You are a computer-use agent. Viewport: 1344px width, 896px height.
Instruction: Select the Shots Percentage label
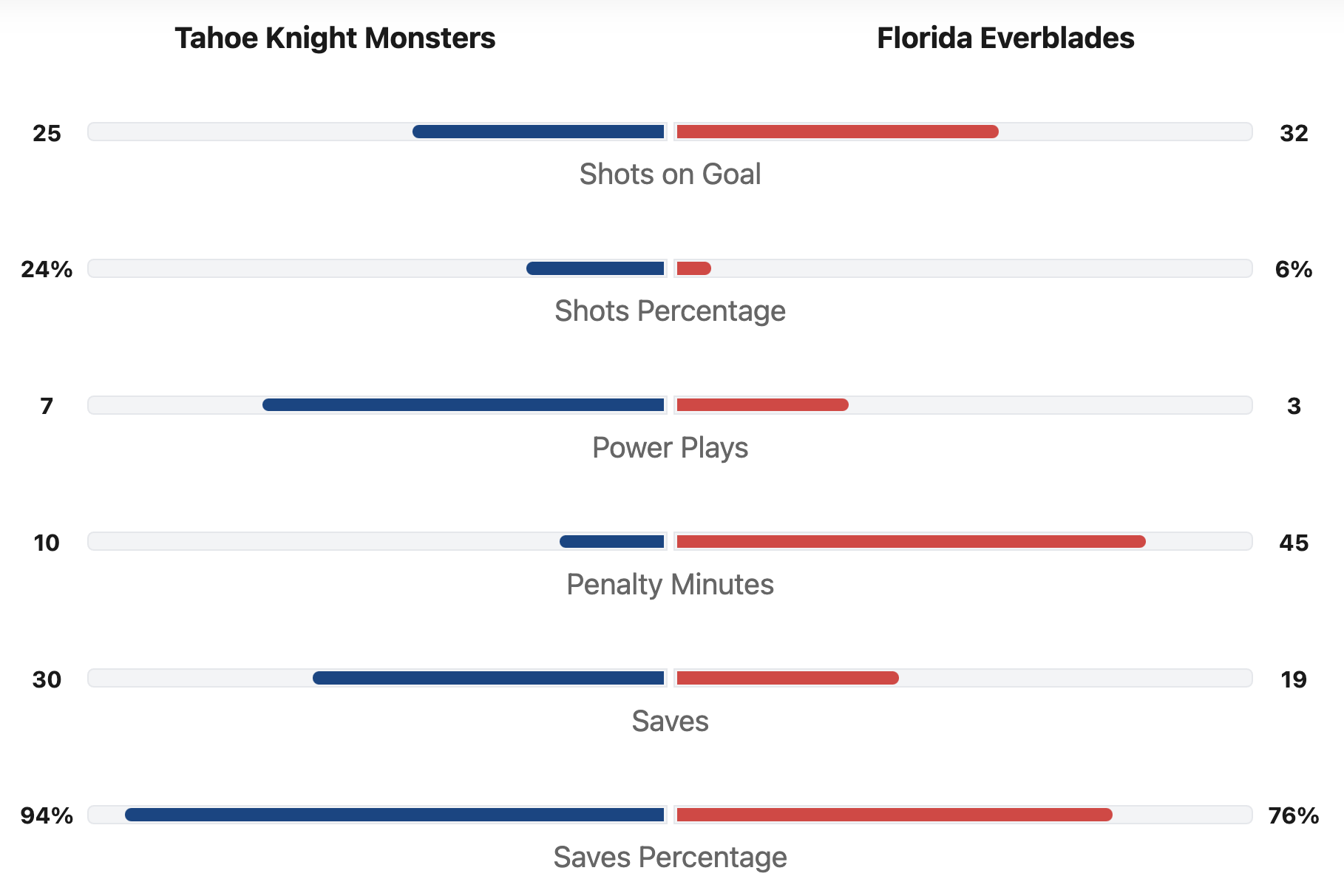tap(670, 311)
